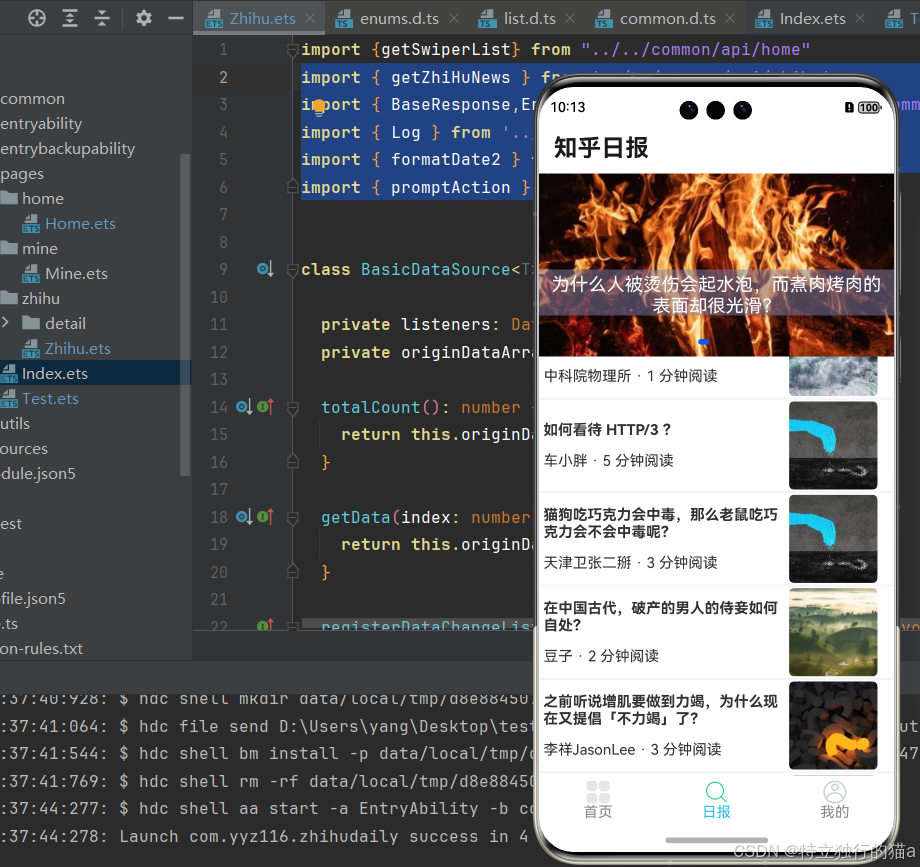Close the Zhihu.ets tab
This screenshot has height=867, width=920.
click(310, 19)
